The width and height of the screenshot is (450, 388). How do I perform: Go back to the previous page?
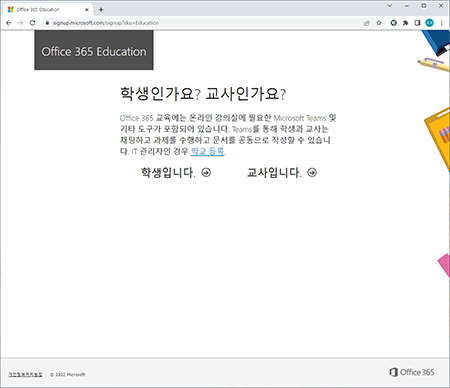pos(9,23)
